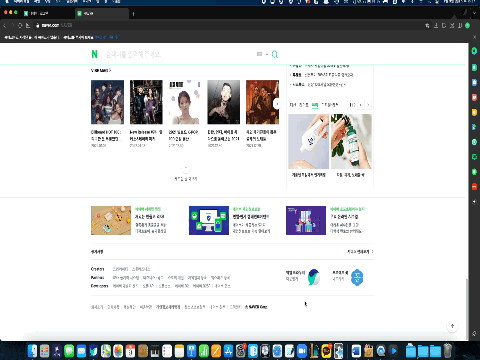480x360 pixels.
Task: Open Trash from the Dock
Action: click(448, 351)
